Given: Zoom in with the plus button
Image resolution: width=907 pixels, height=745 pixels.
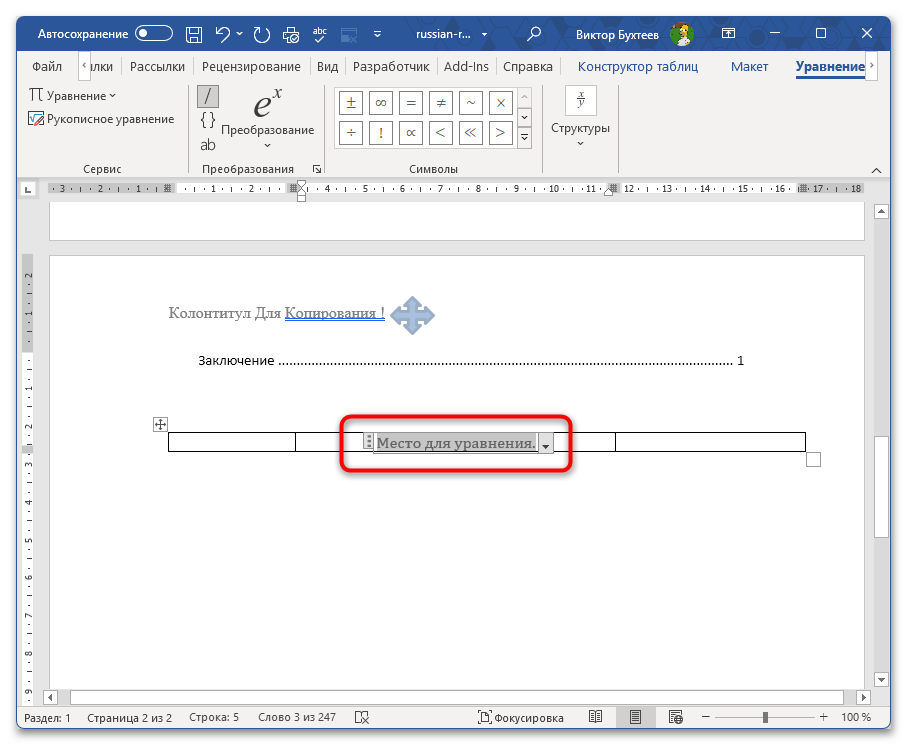Looking at the screenshot, I should tap(824, 717).
